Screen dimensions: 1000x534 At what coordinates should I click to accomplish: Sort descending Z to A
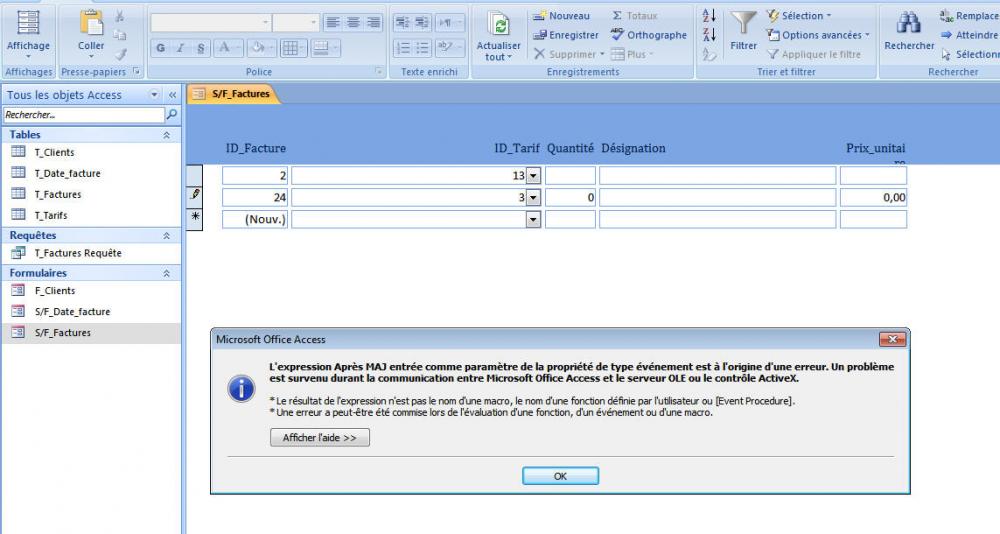click(709, 35)
